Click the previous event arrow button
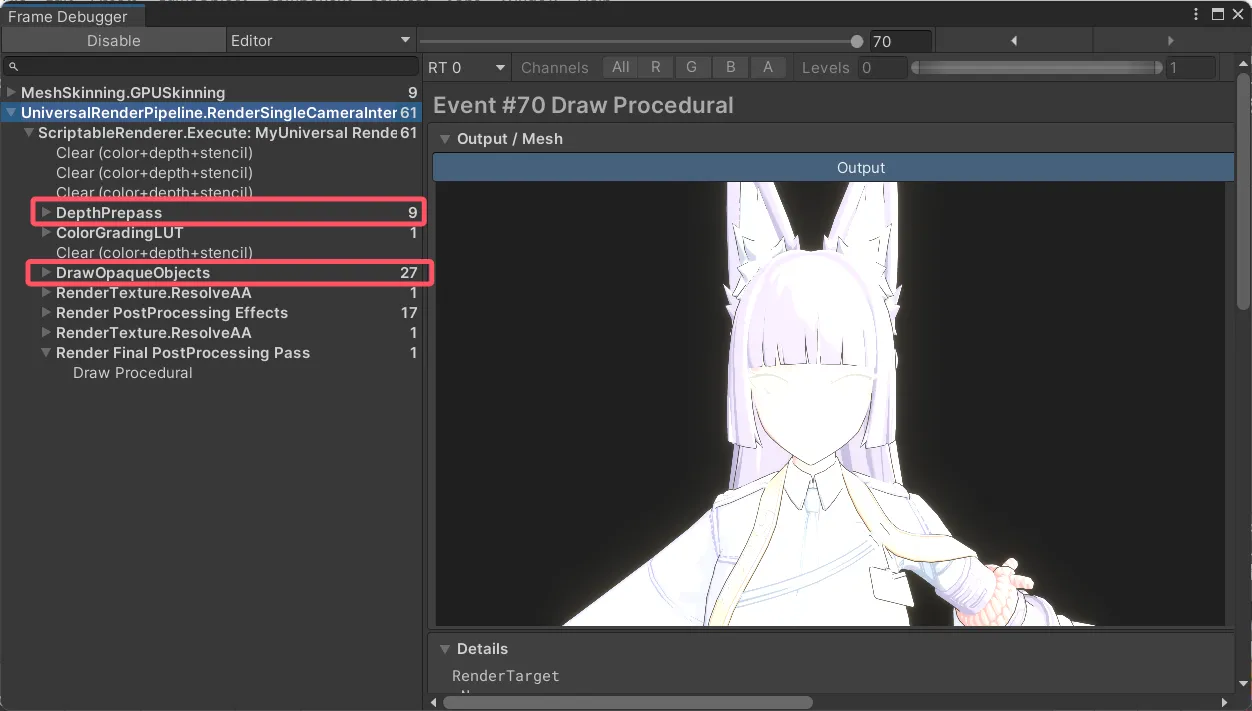Screen dimensions: 1252x711 pos(1013,41)
